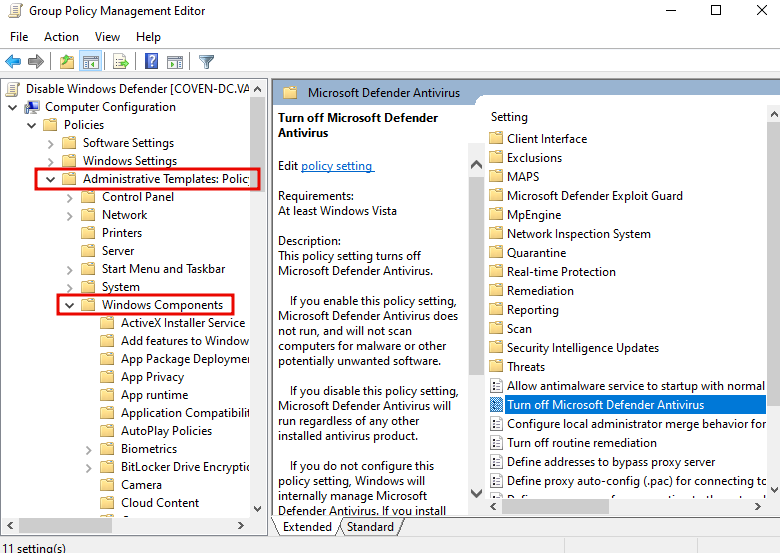Expand the BitLocker Drive Encryption node
The image size is (780, 553).
(89, 467)
